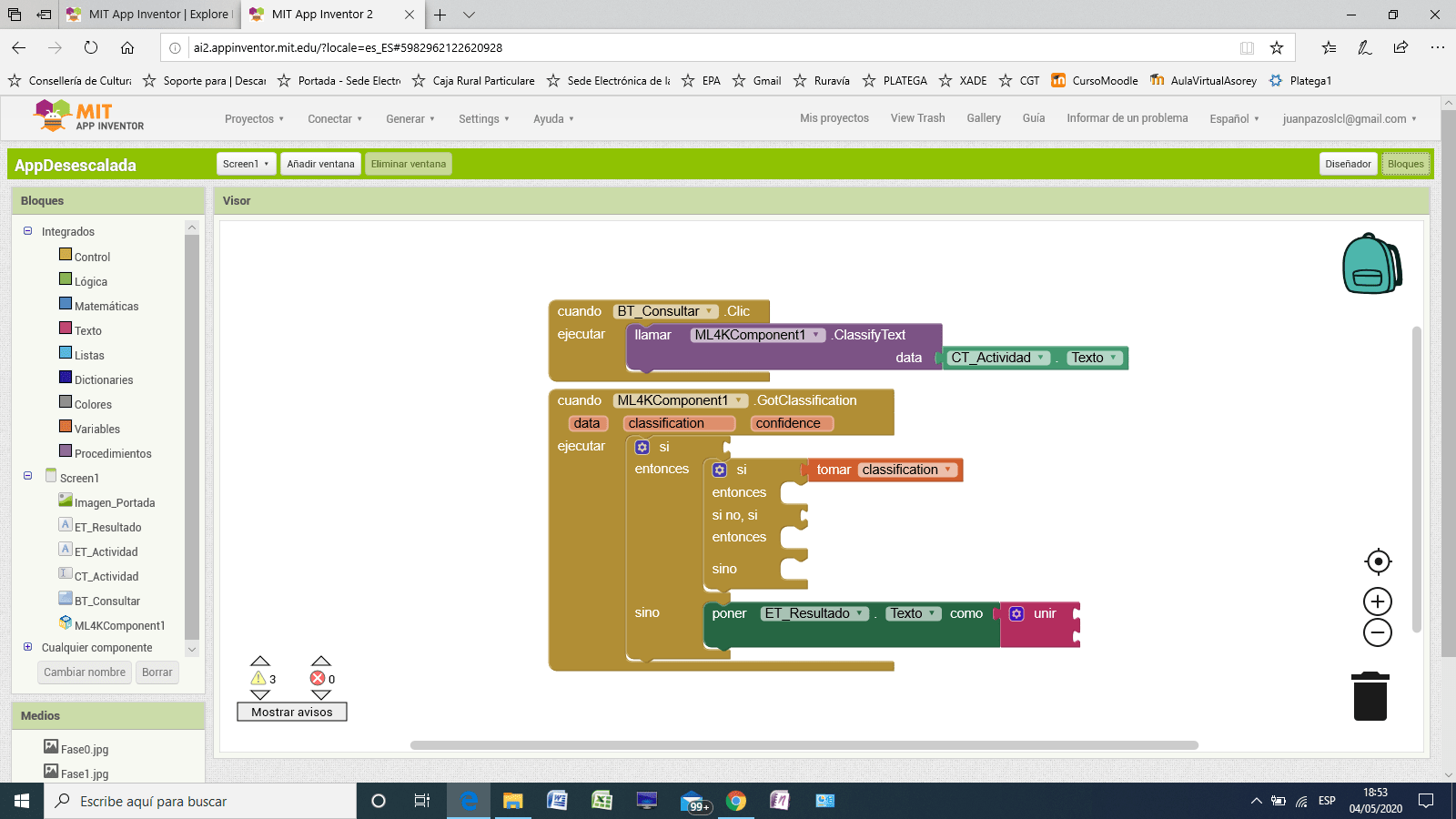Expand the Cualquier componente section
The width and height of the screenshot is (1456, 819).
pyautogui.click(x=27, y=647)
